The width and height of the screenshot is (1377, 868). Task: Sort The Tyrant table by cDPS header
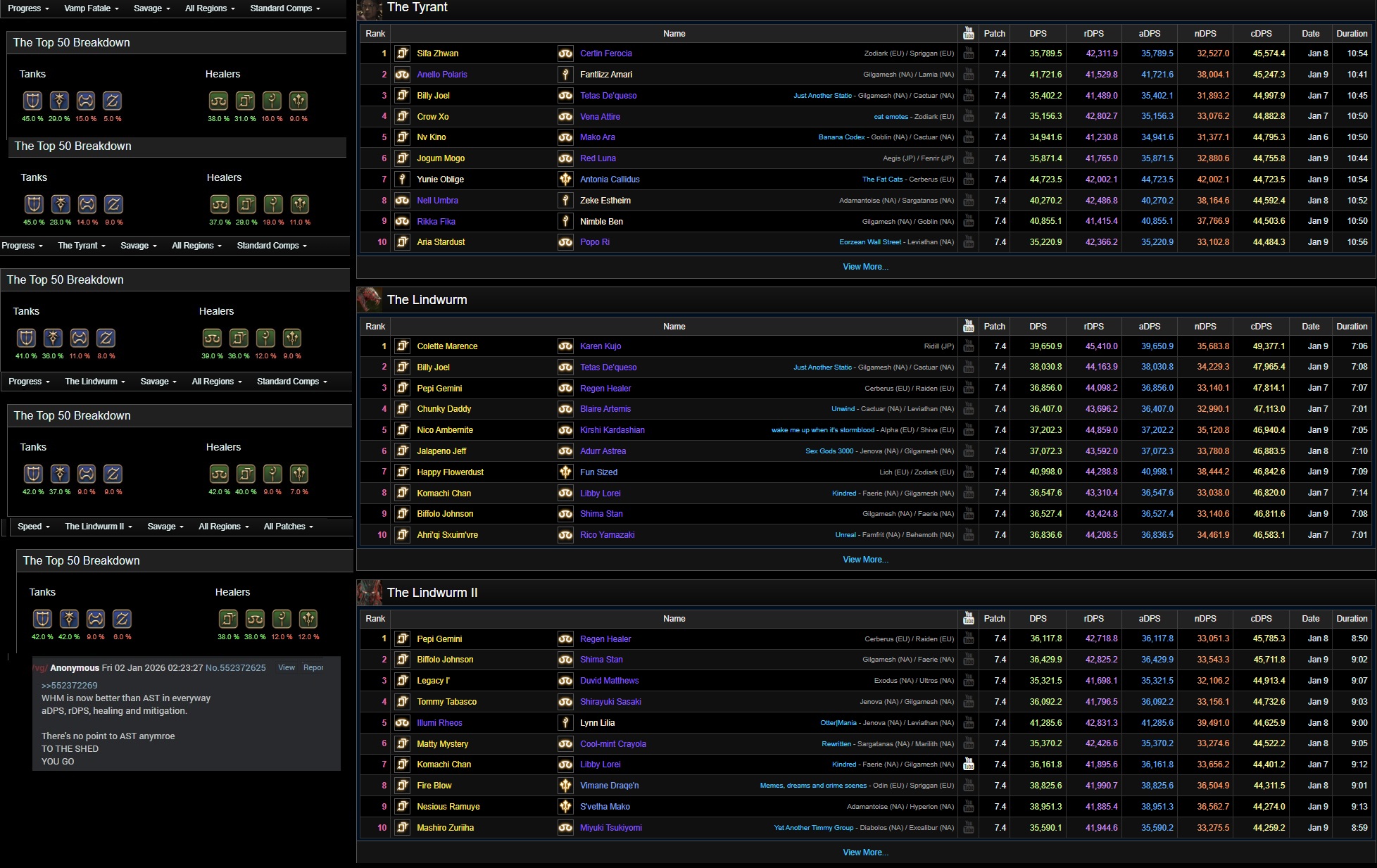coord(1261,34)
